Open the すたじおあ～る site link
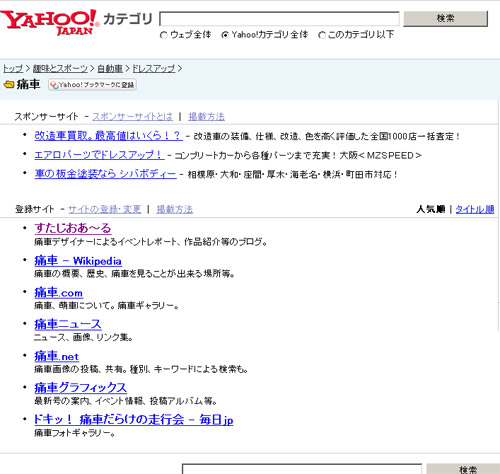 click(73, 228)
